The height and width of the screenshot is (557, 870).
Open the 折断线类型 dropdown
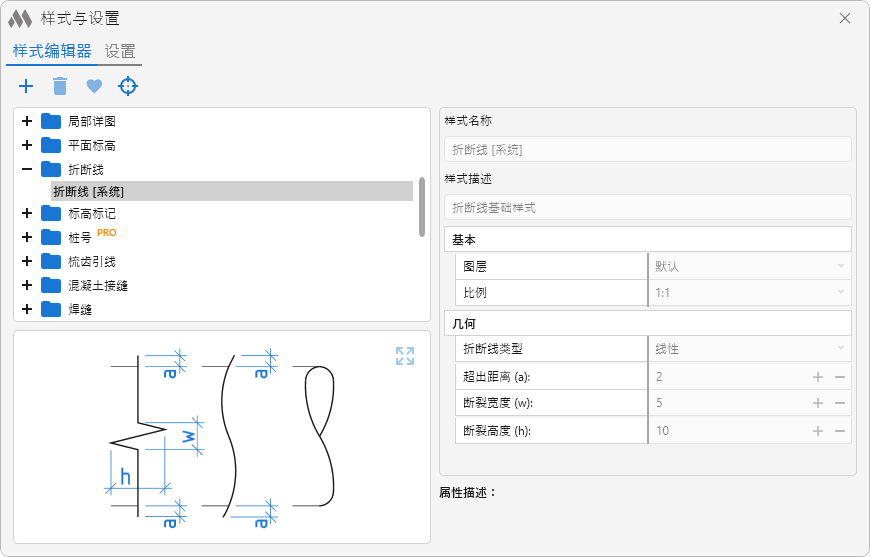(840, 349)
